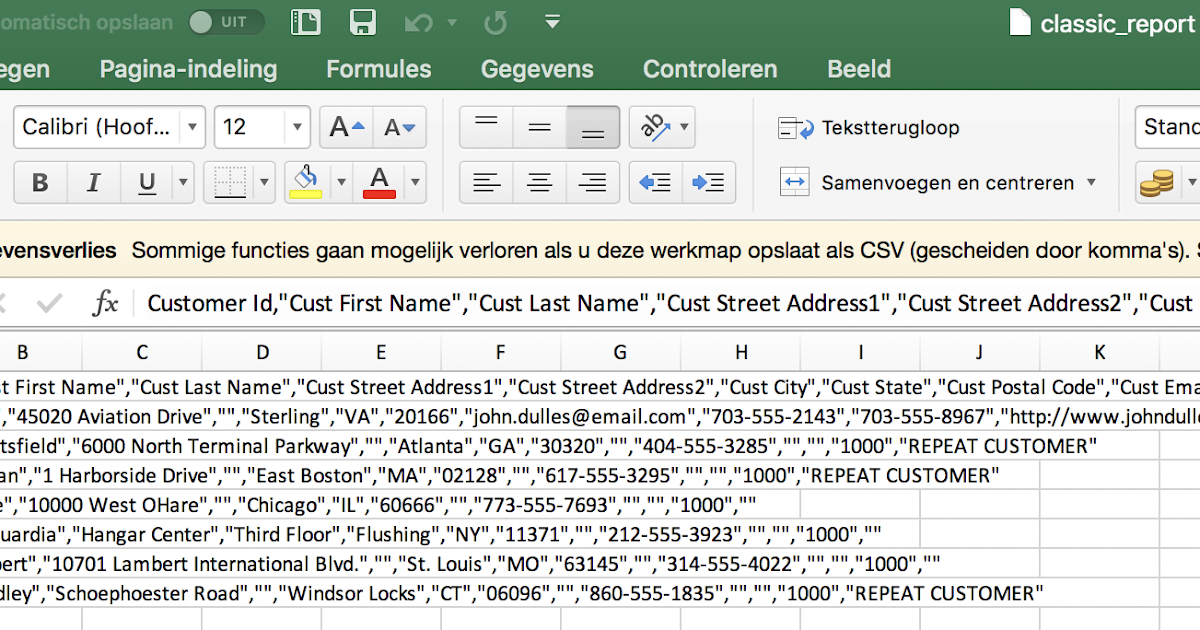1200x630 pixels.
Task: Open the Formules ribbon tab
Action: click(x=379, y=69)
